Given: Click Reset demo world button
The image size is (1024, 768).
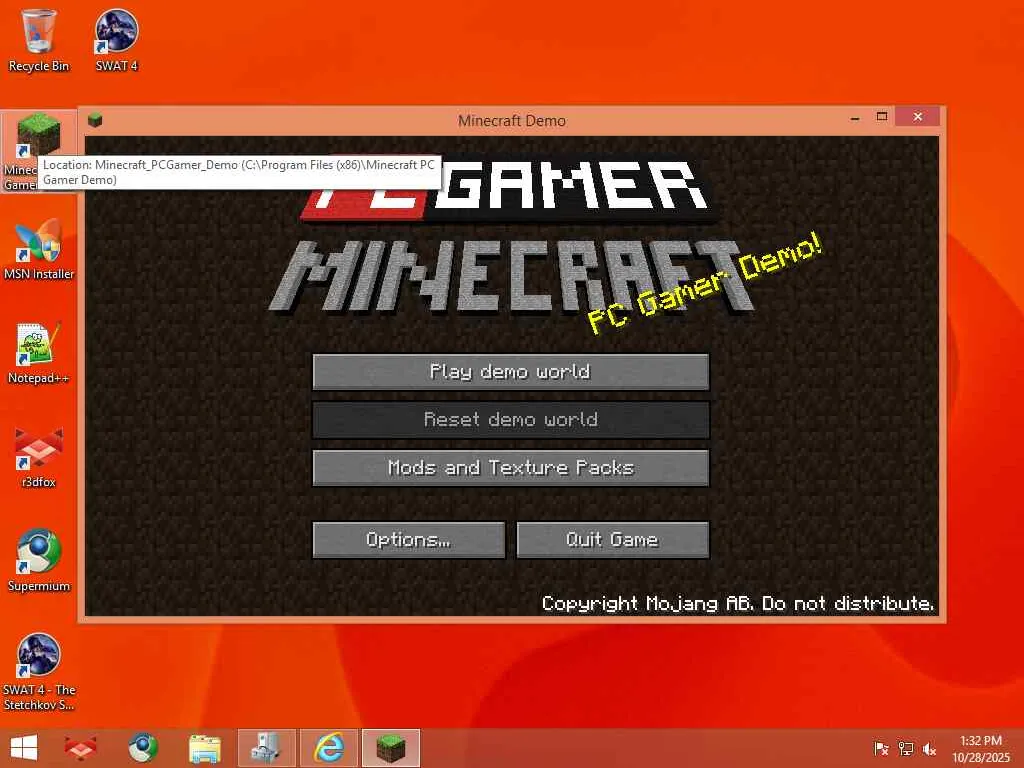Looking at the screenshot, I should click(511, 419).
